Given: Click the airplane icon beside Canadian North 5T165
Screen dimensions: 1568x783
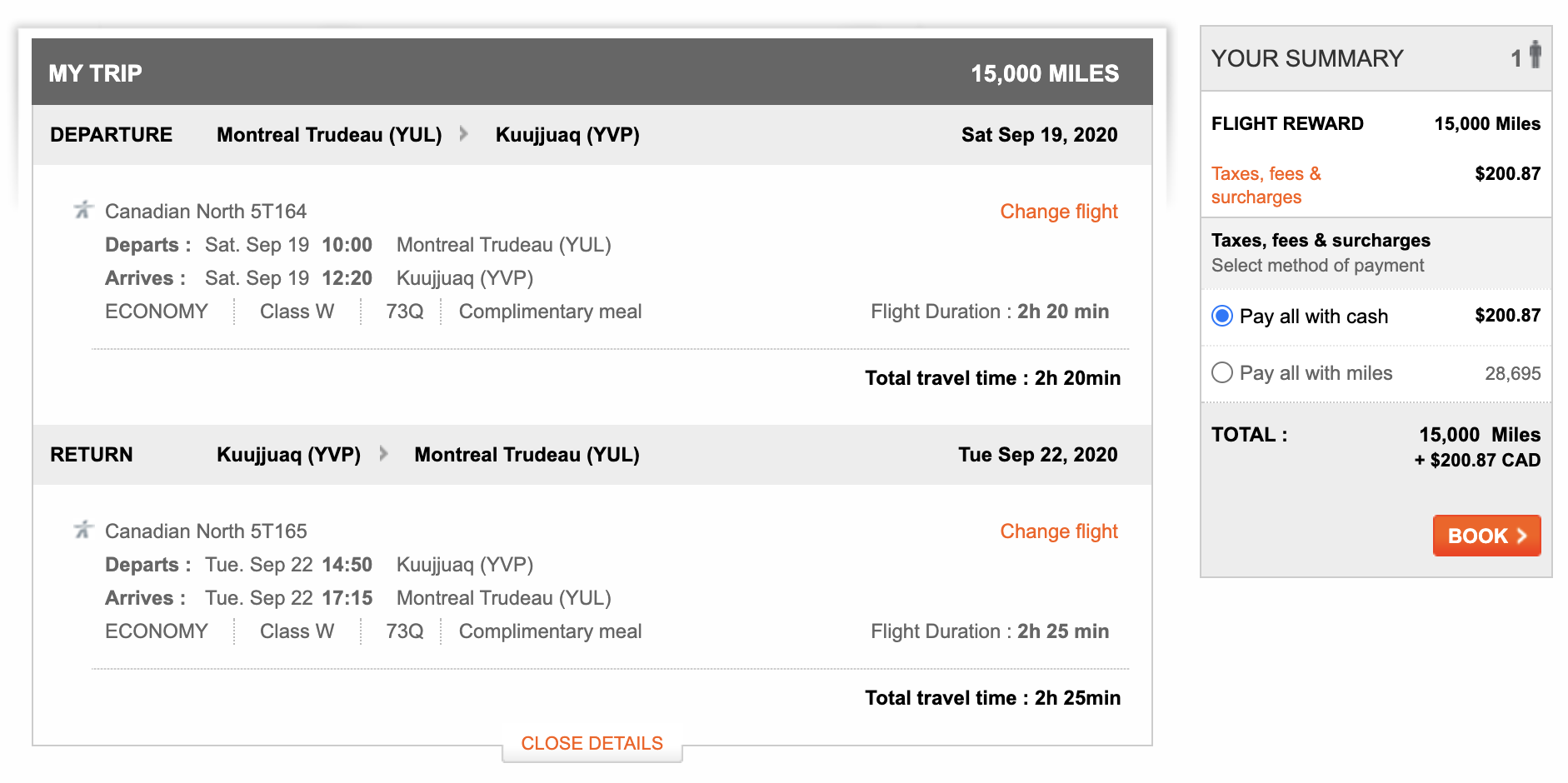Looking at the screenshot, I should point(82,530).
